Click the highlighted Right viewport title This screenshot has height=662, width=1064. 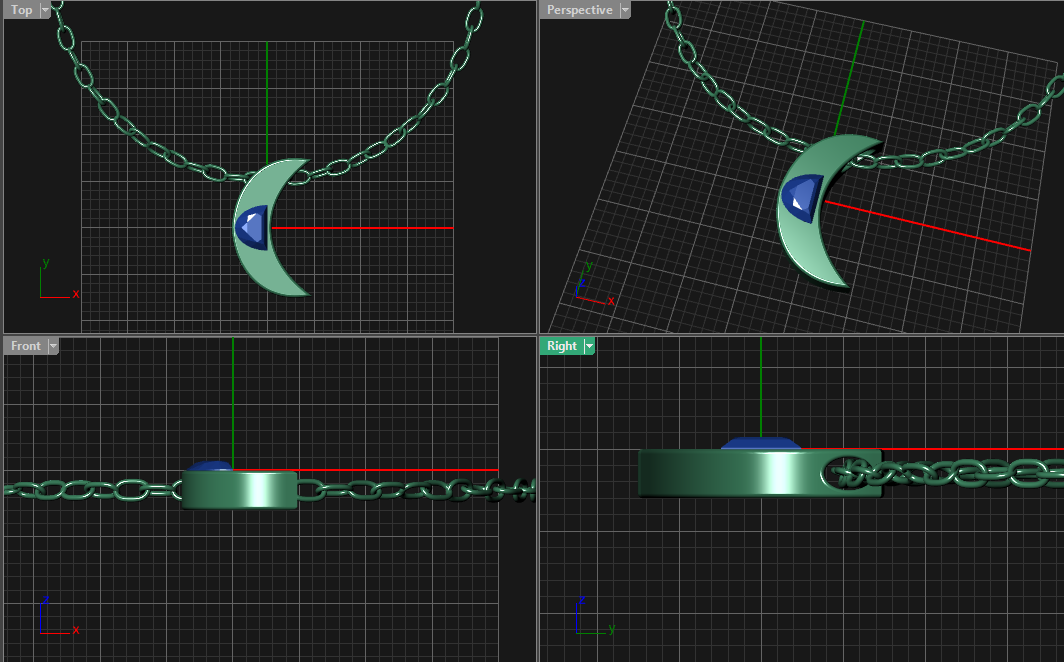coord(561,346)
